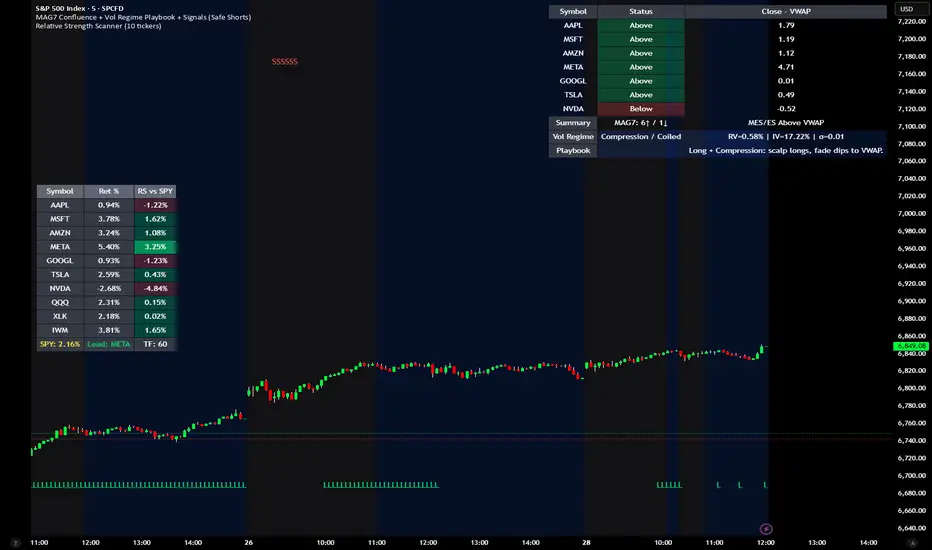Click the 'Long + Compression' playbook text
The width and height of the screenshot is (932, 550).
786,150
